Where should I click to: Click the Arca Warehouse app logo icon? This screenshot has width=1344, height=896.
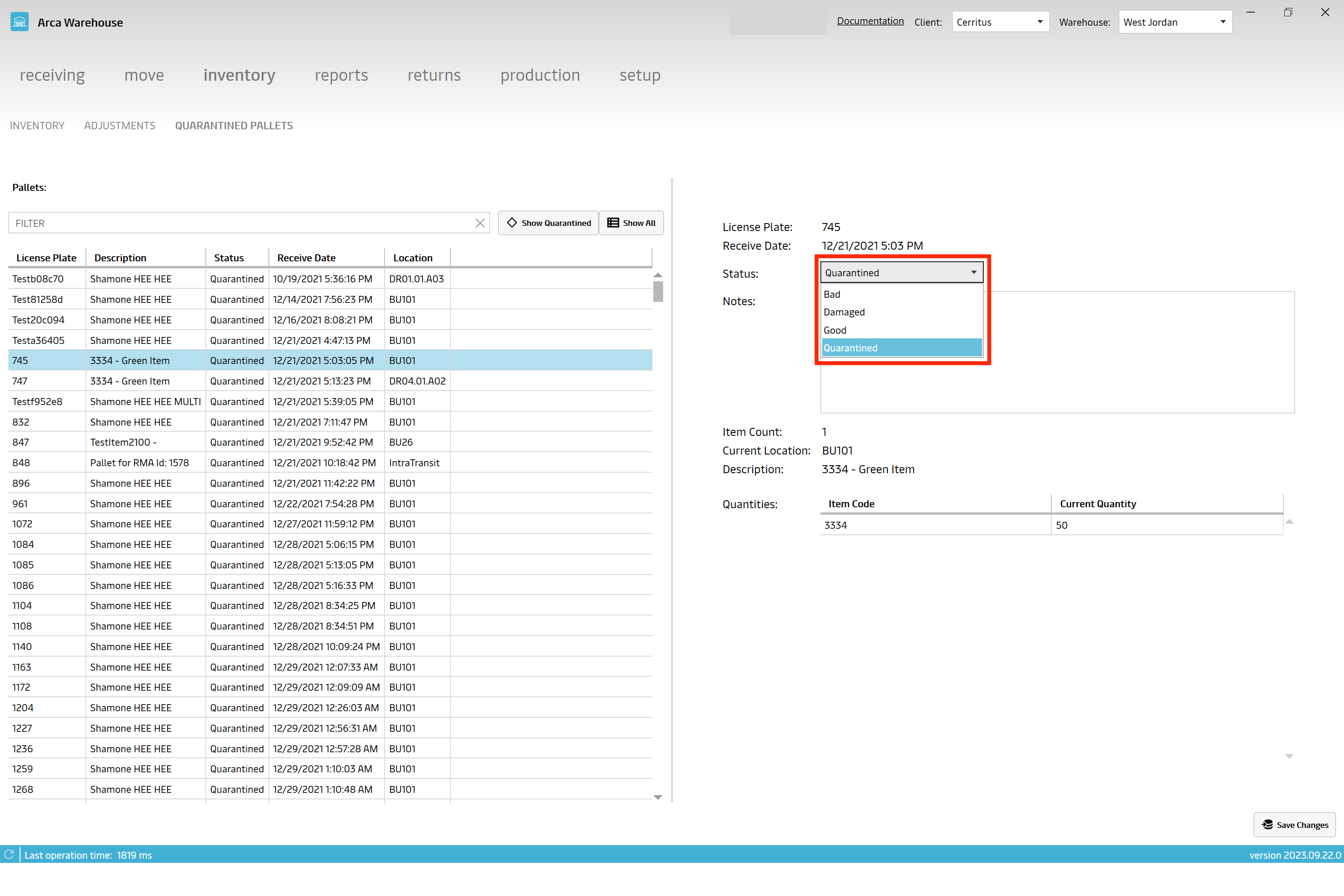tap(20, 22)
